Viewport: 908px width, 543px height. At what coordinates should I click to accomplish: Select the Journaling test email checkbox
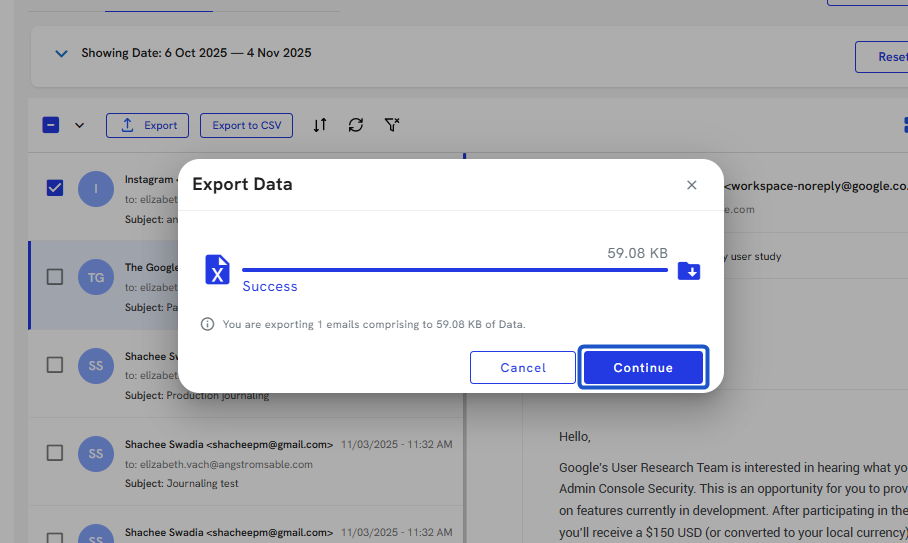55,453
